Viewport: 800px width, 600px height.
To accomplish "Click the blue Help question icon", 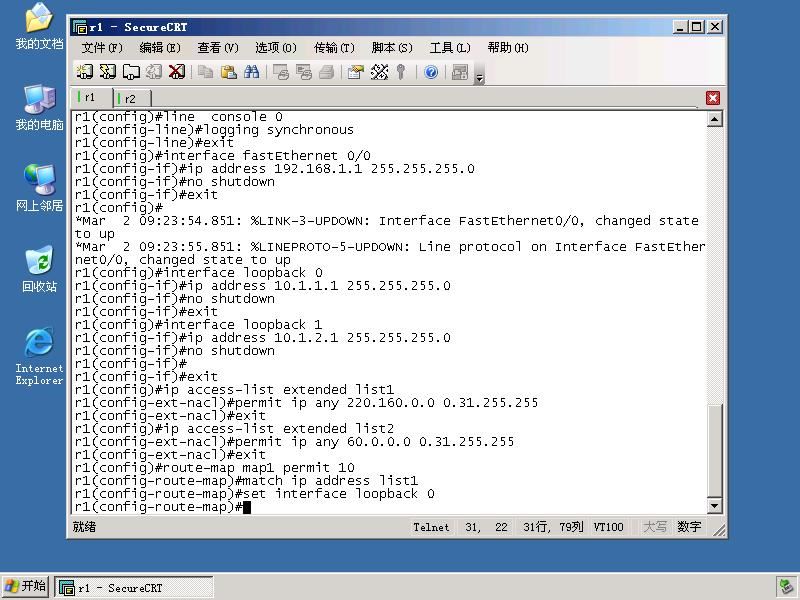I will tap(431, 72).
